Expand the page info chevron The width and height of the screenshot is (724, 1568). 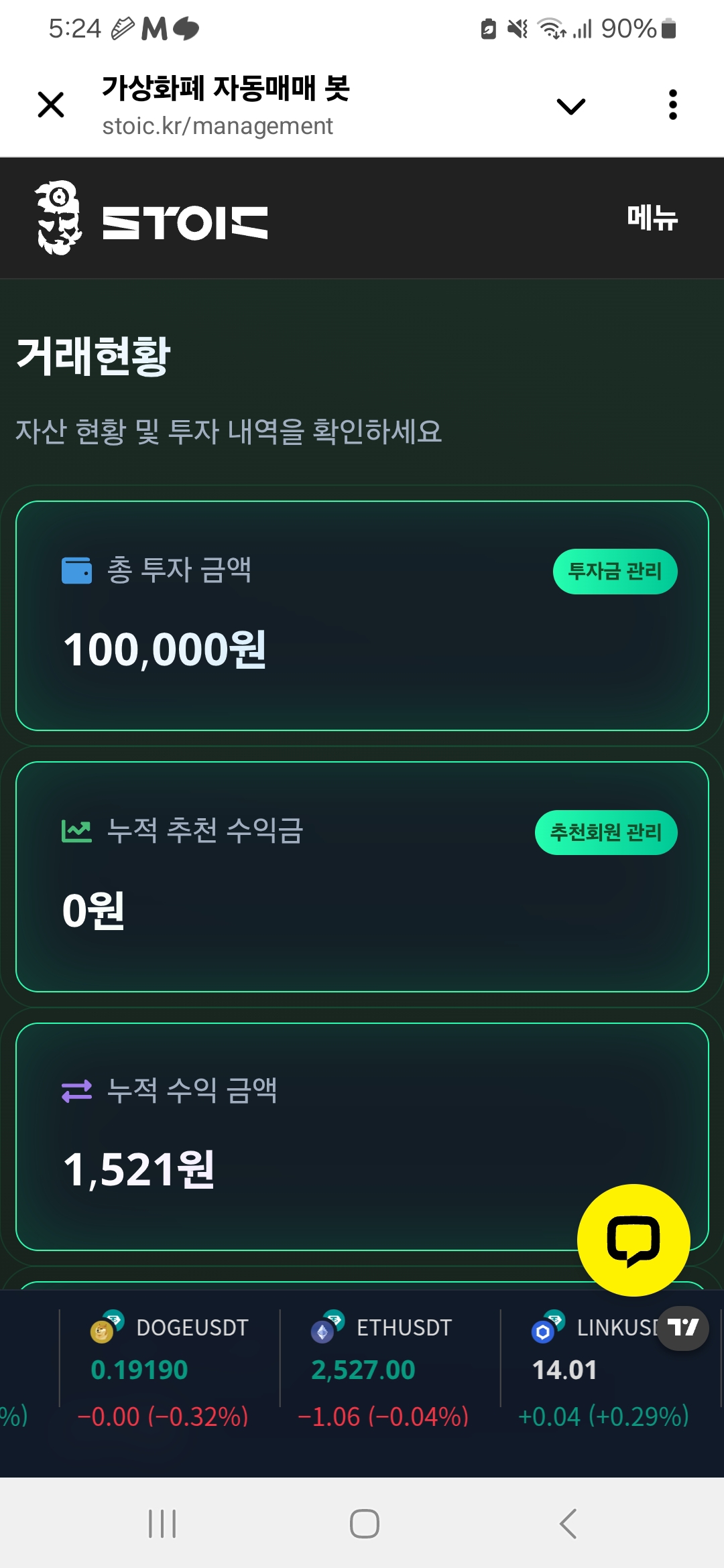[x=570, y=106]
